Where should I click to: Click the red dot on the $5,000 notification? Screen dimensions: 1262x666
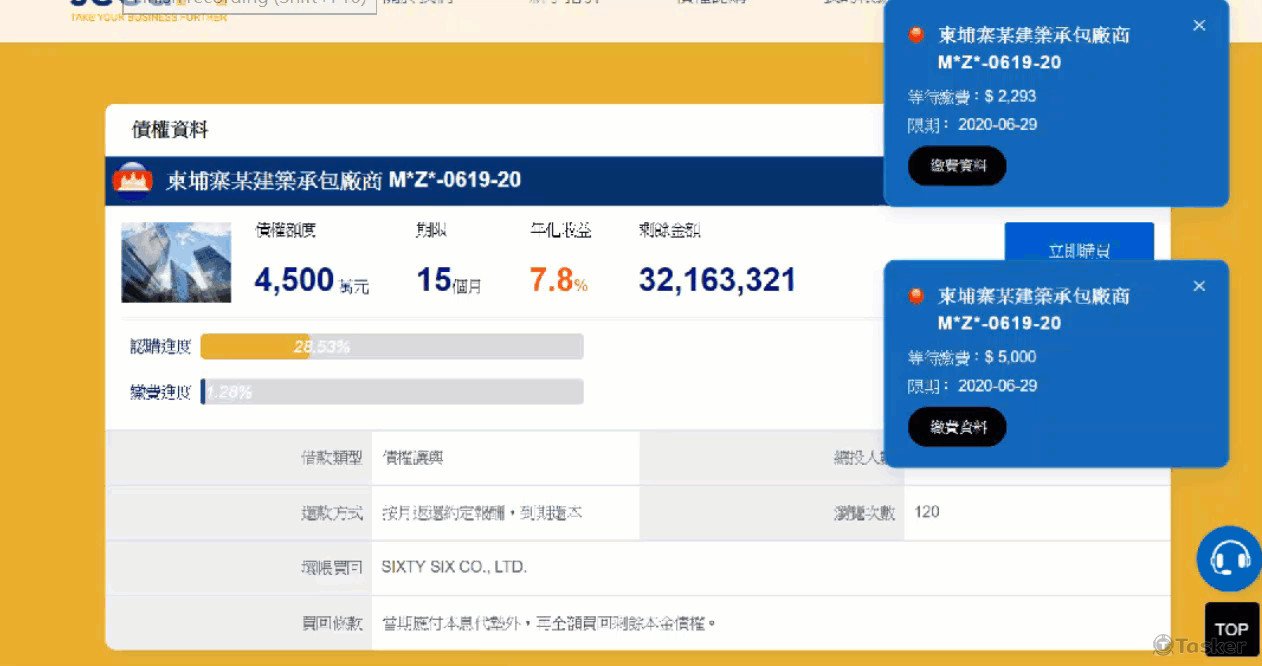916,297
